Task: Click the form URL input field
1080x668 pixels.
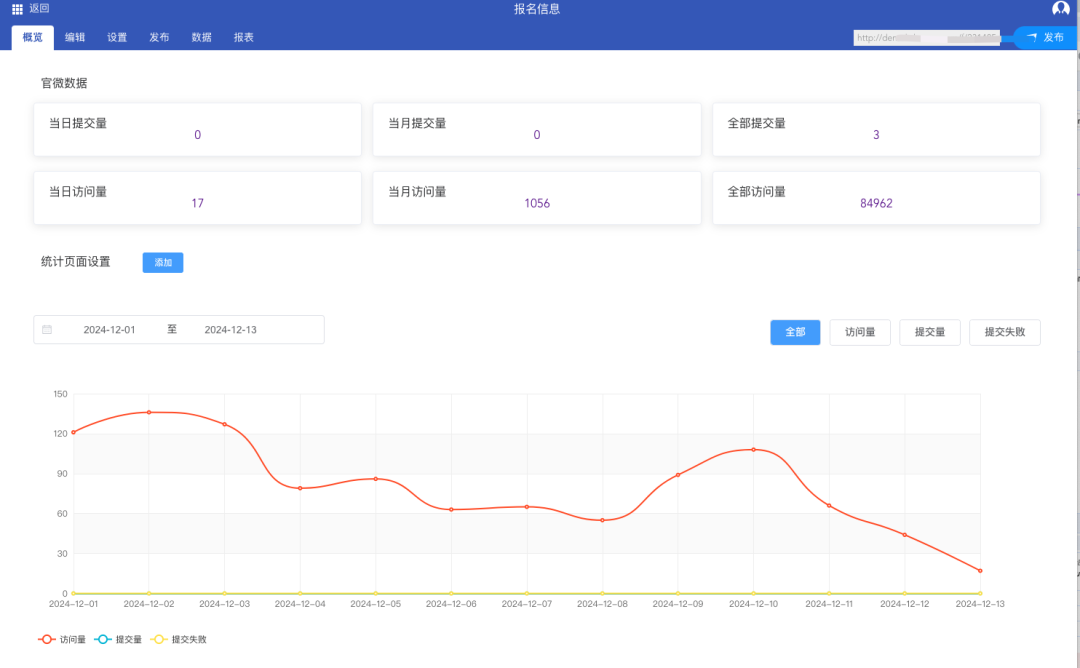Action: pos(930,38)
